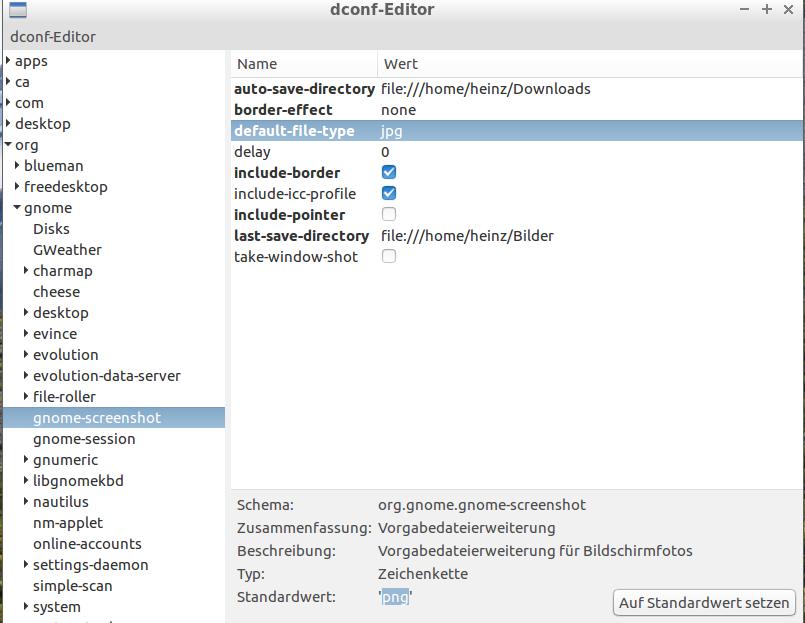Screen dimensions: 805x623
Task: Click the highlighted 'png' default value
Action: click(395, 597)
